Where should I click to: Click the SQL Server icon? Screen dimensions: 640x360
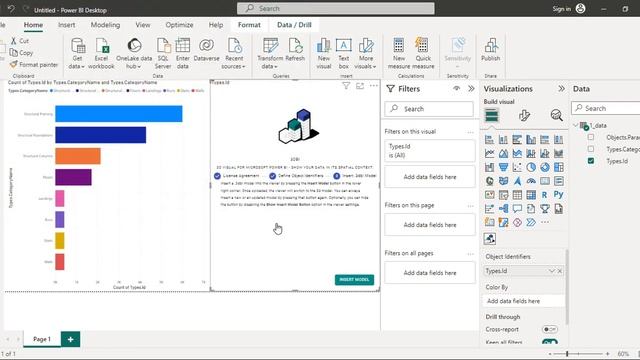163,46
